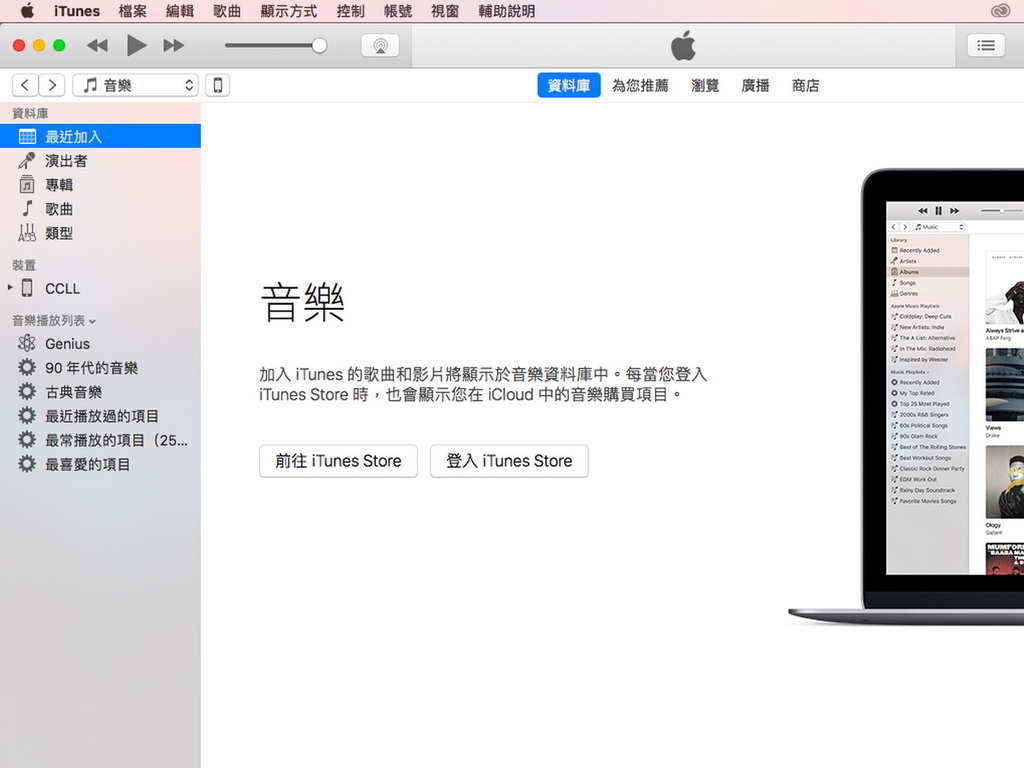Click the gear icon beside 90 年代的音樂
The image size is (1024, 768).
pyautogui.click(x=27, y=368)
